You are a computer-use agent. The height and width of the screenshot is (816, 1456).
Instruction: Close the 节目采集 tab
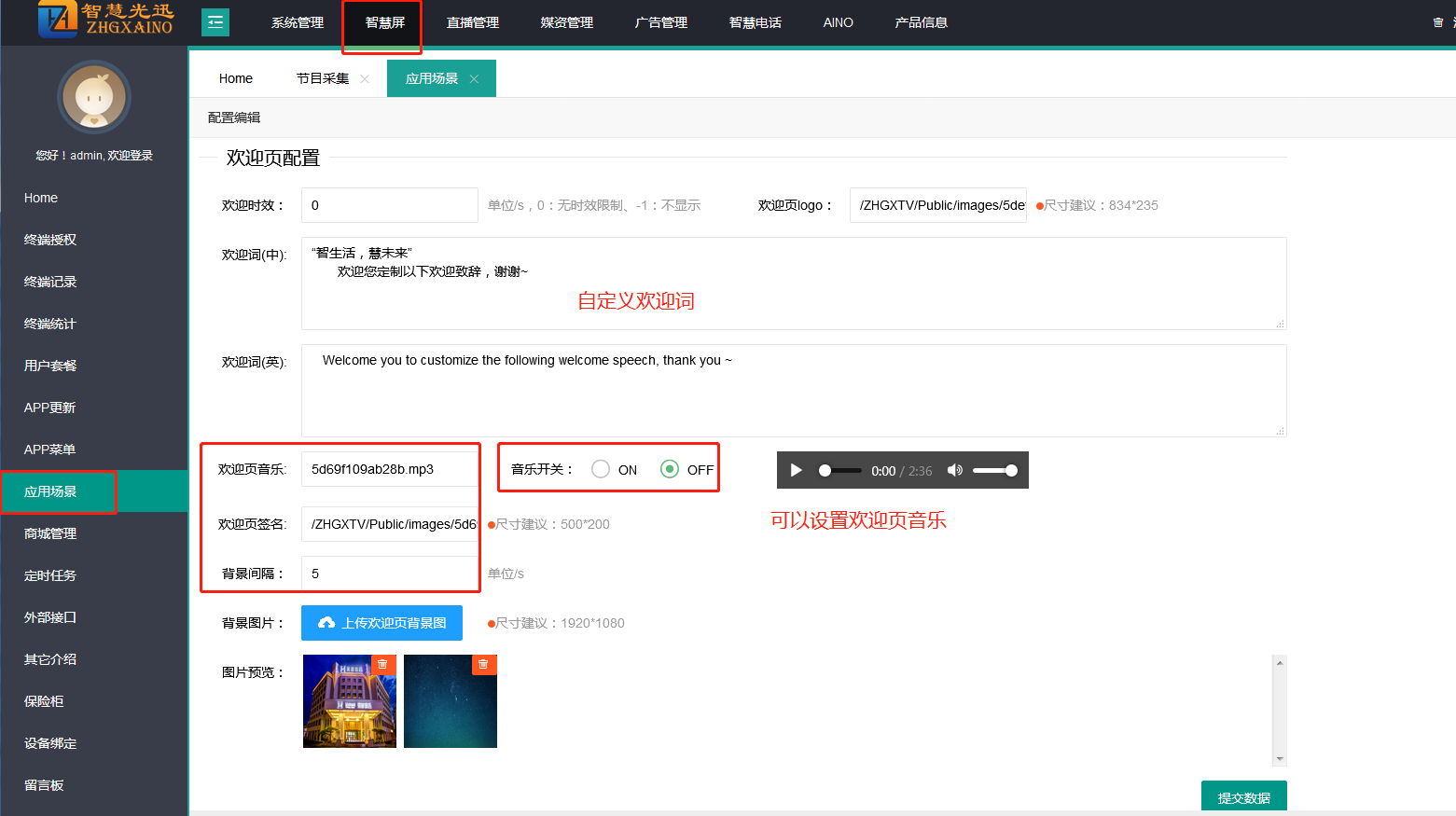click(365, 79)
